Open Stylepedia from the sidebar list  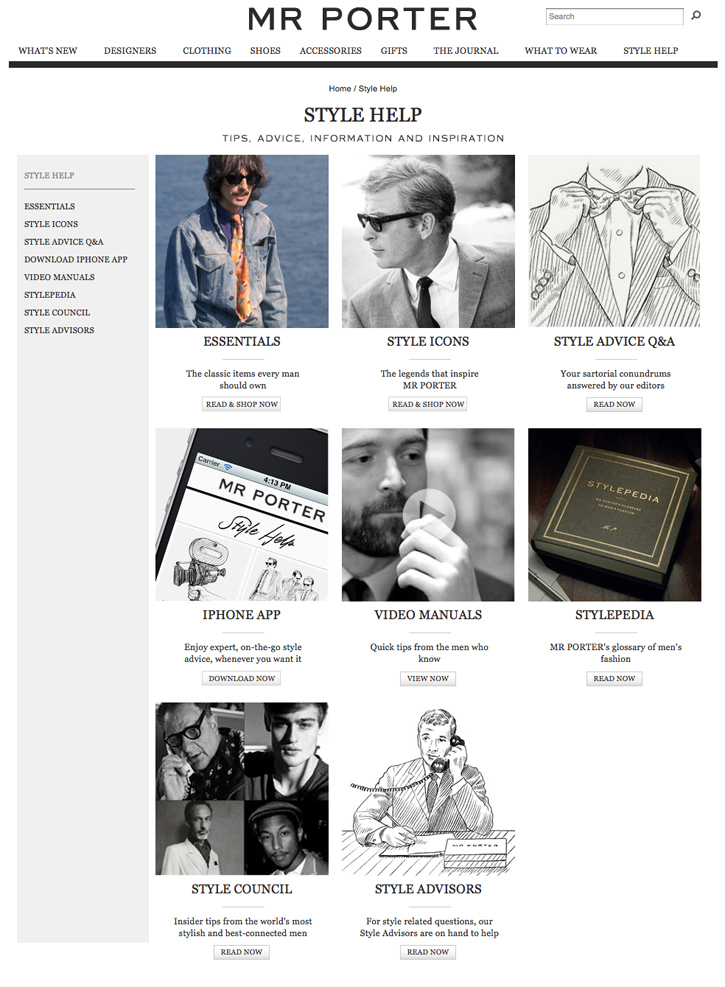click(50, 295)
